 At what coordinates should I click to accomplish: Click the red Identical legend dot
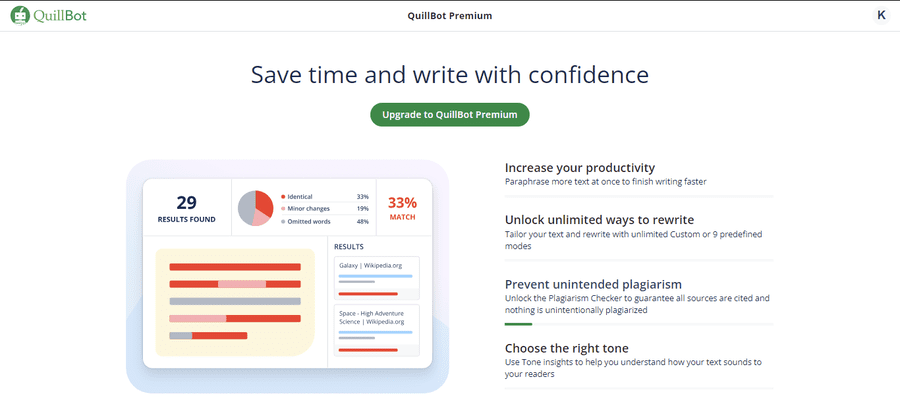click(x=283, y=197)
